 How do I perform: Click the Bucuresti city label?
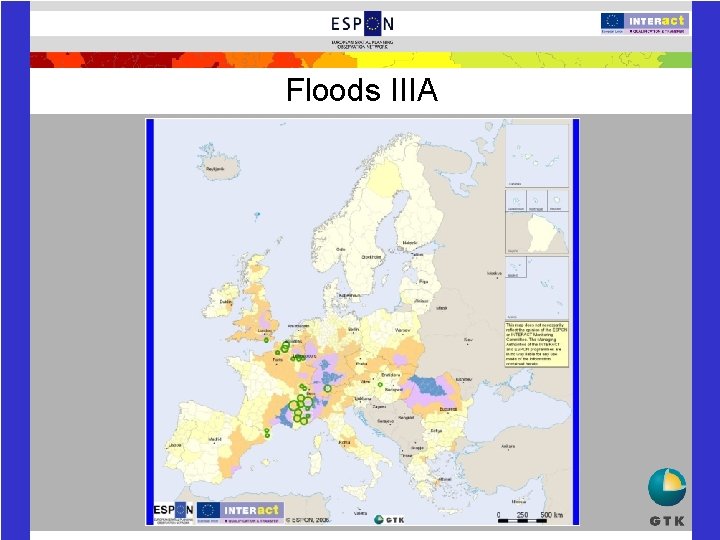point(448,409)
